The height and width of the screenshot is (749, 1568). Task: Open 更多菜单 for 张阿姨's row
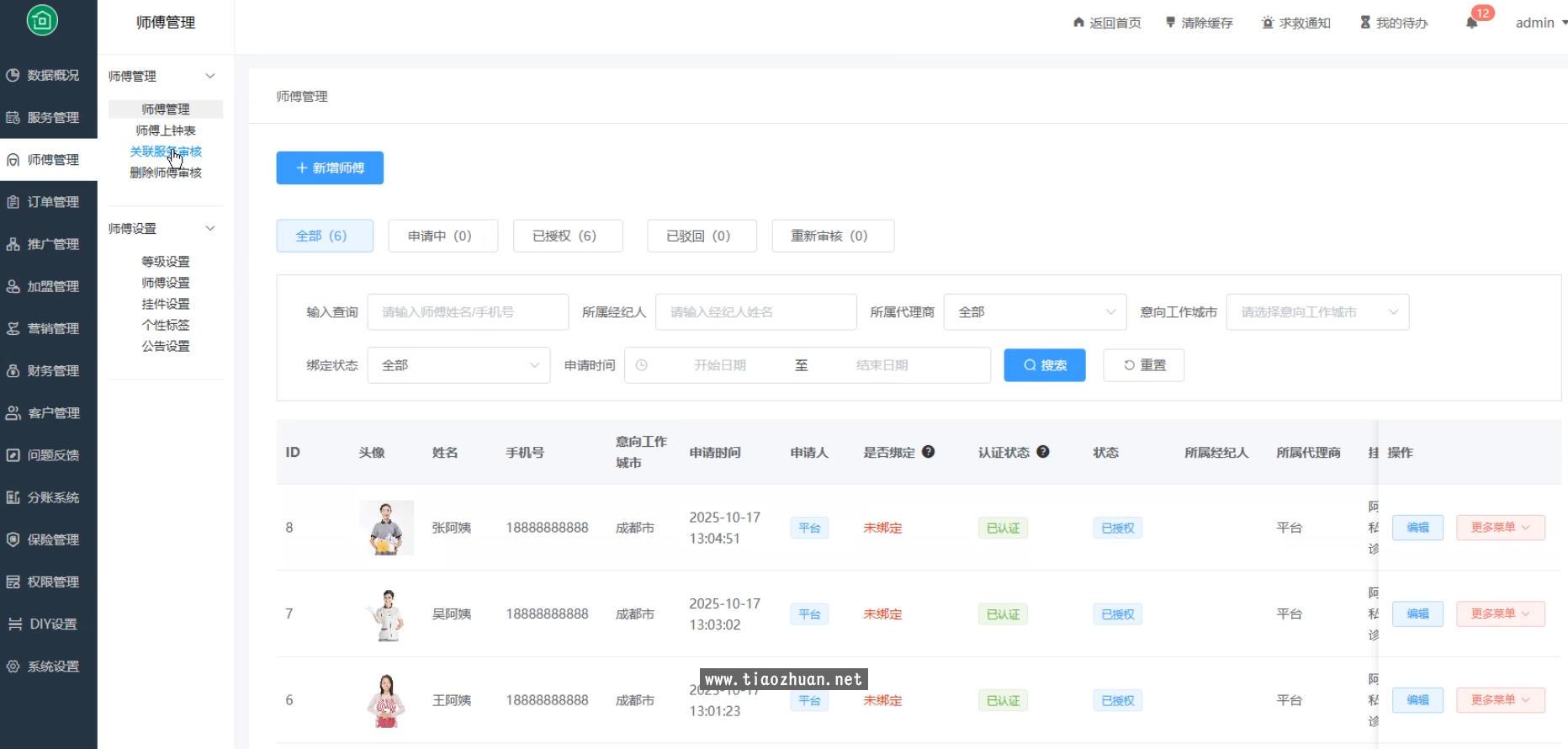pyautogui.click(x=1500, y=528)
